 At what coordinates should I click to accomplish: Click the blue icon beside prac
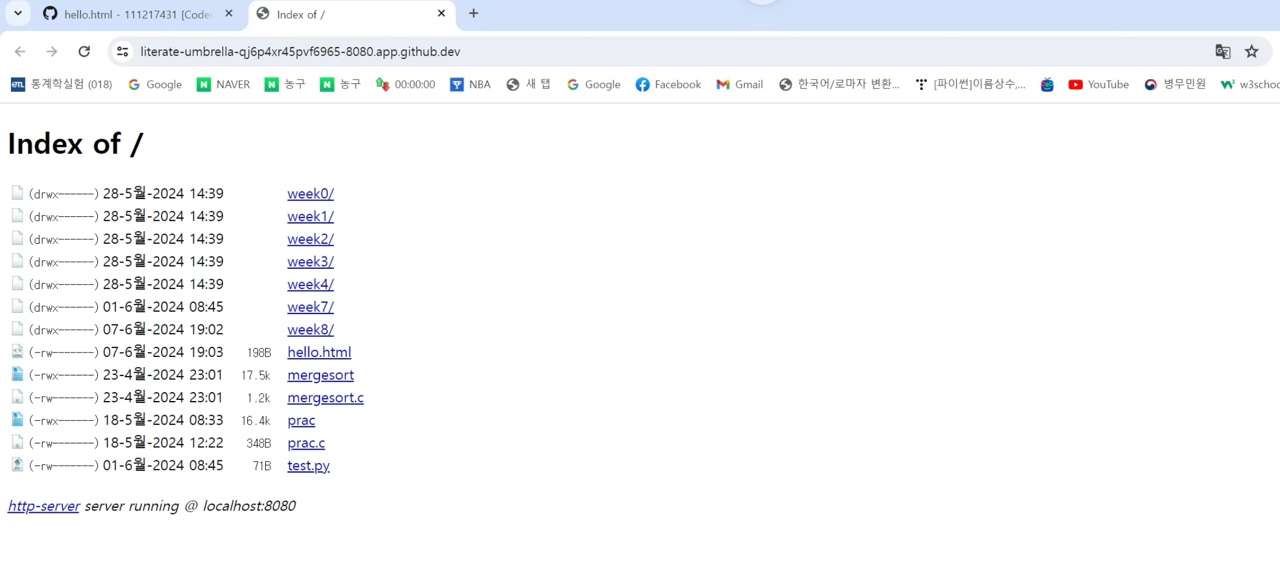(17, 420)
